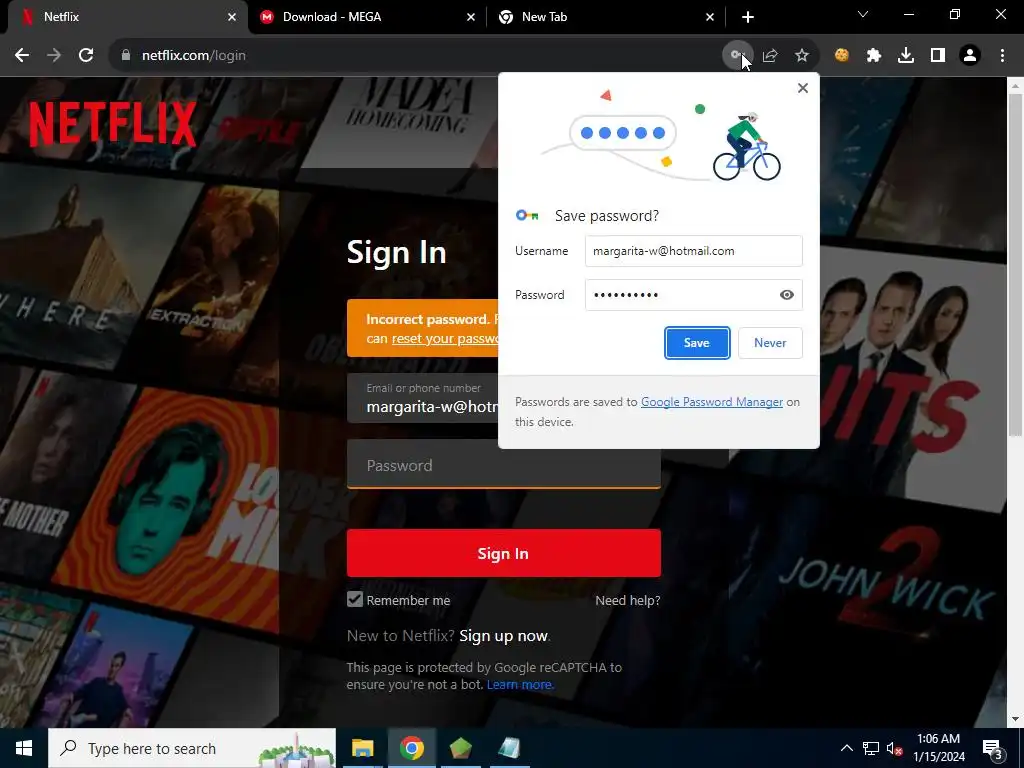Share this page via share icon
The width and height of the screenshot is (1024, 768).
770,56
